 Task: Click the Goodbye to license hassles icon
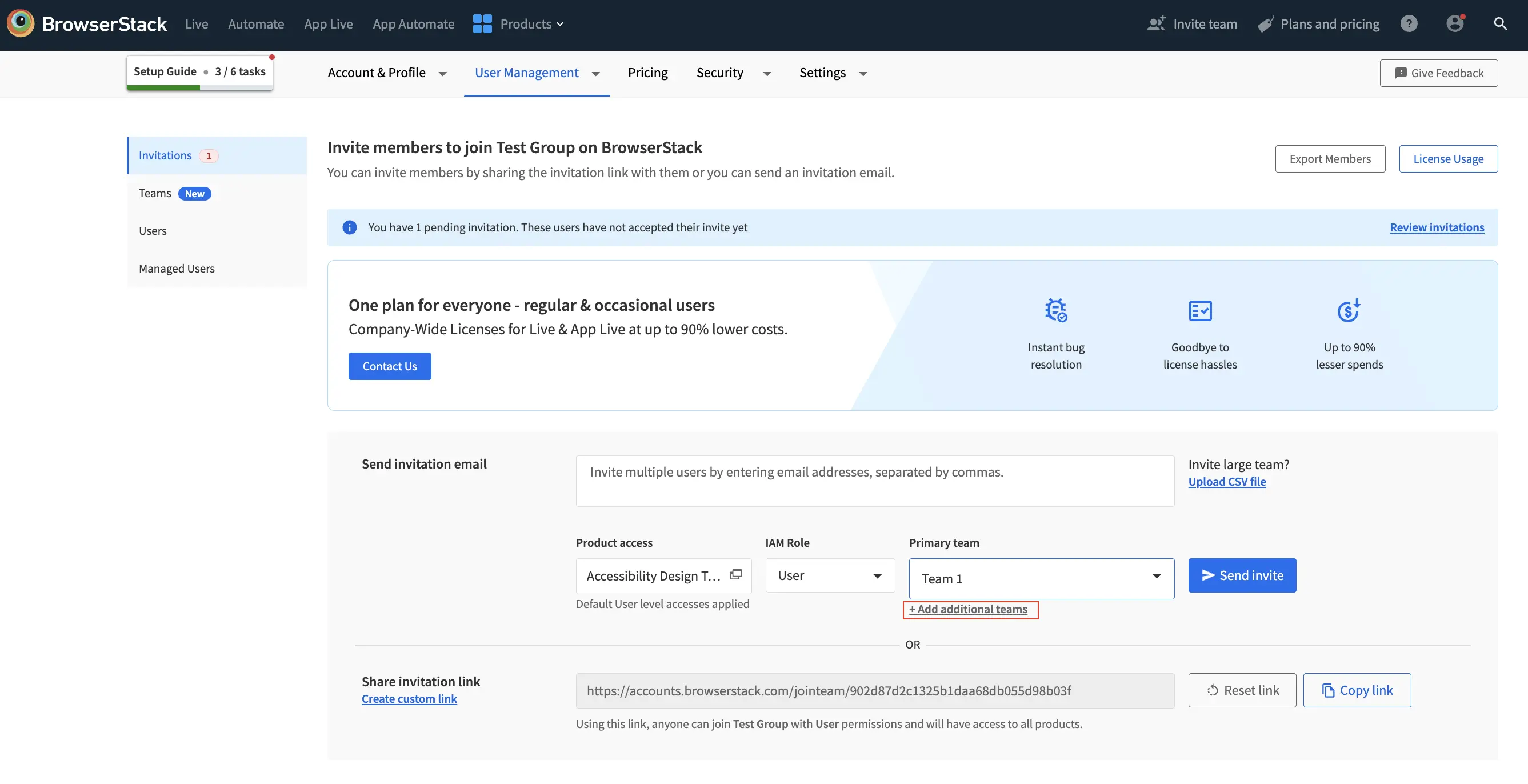[1200, 310]
